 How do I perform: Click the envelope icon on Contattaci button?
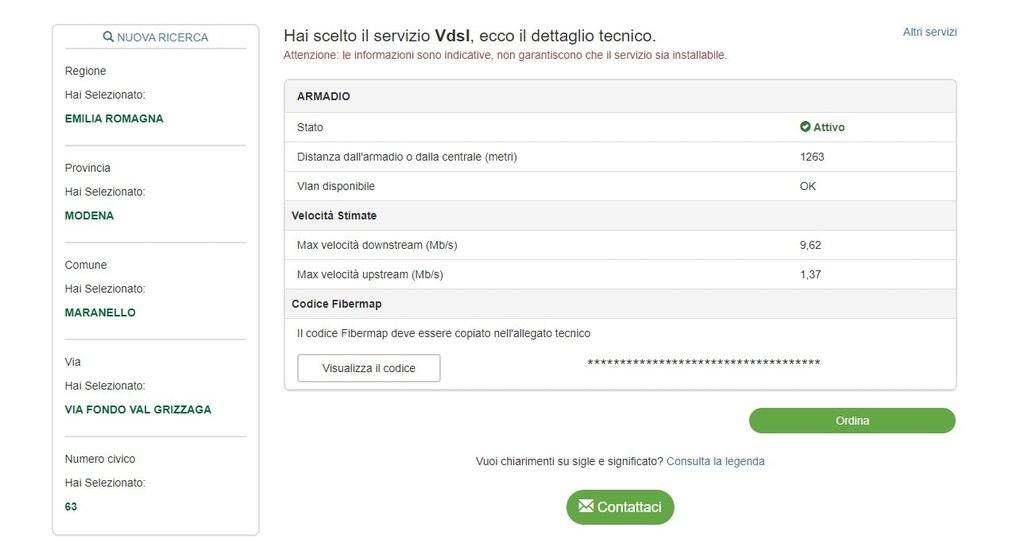[x=586, y=506]
